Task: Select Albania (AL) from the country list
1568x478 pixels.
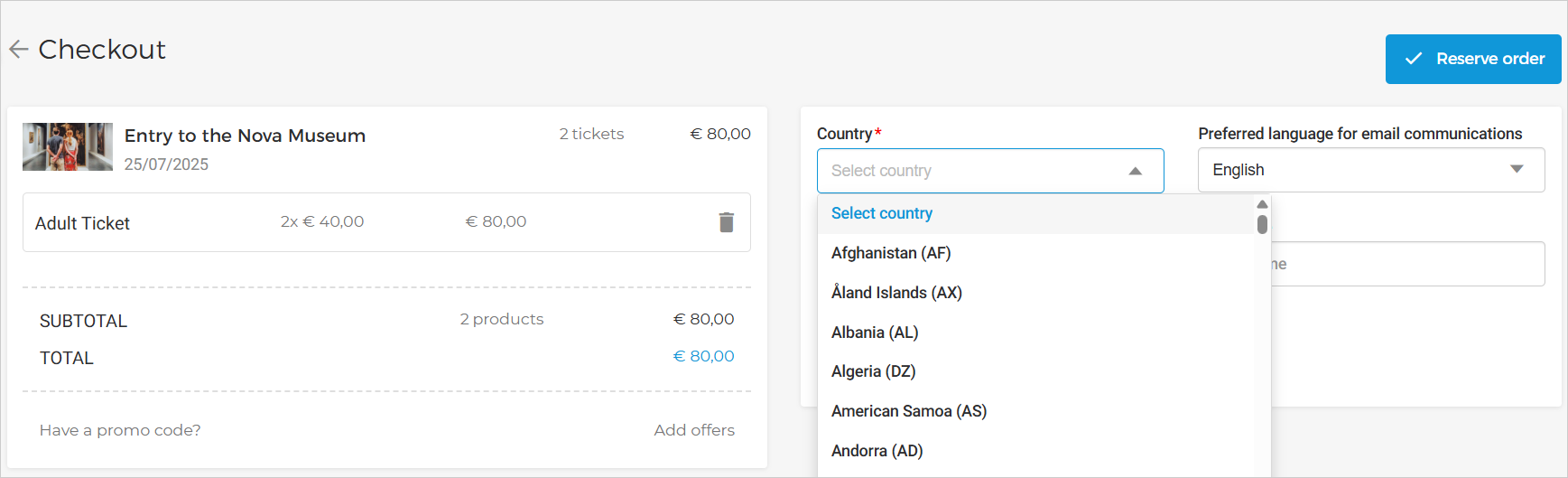Action: coord(875,333)
